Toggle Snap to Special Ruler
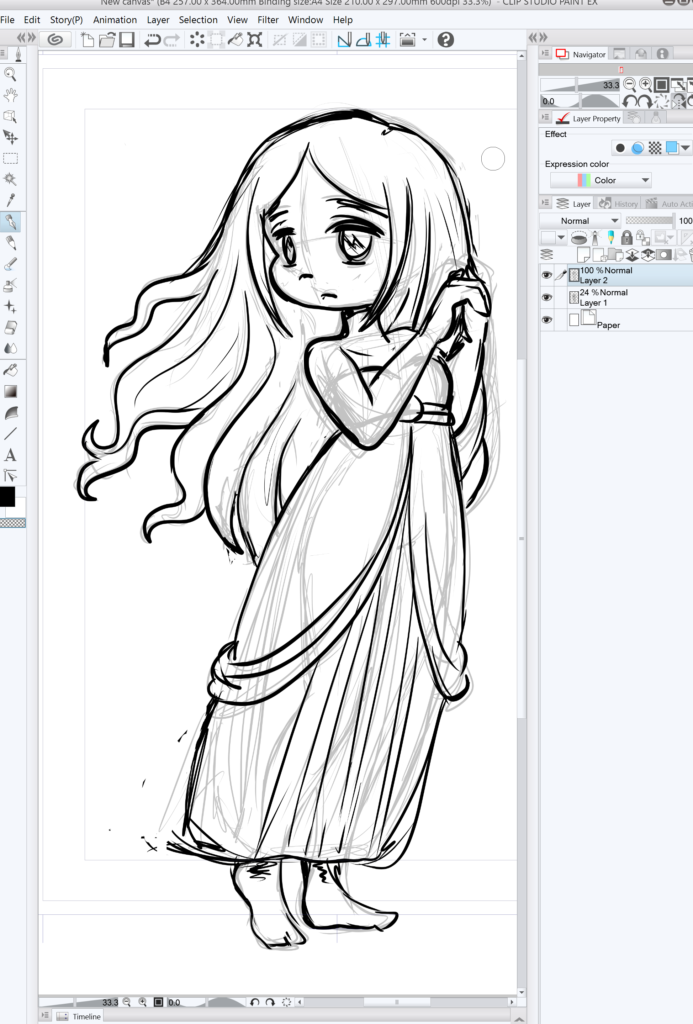693x1024 pixels. tap(364, 40)
